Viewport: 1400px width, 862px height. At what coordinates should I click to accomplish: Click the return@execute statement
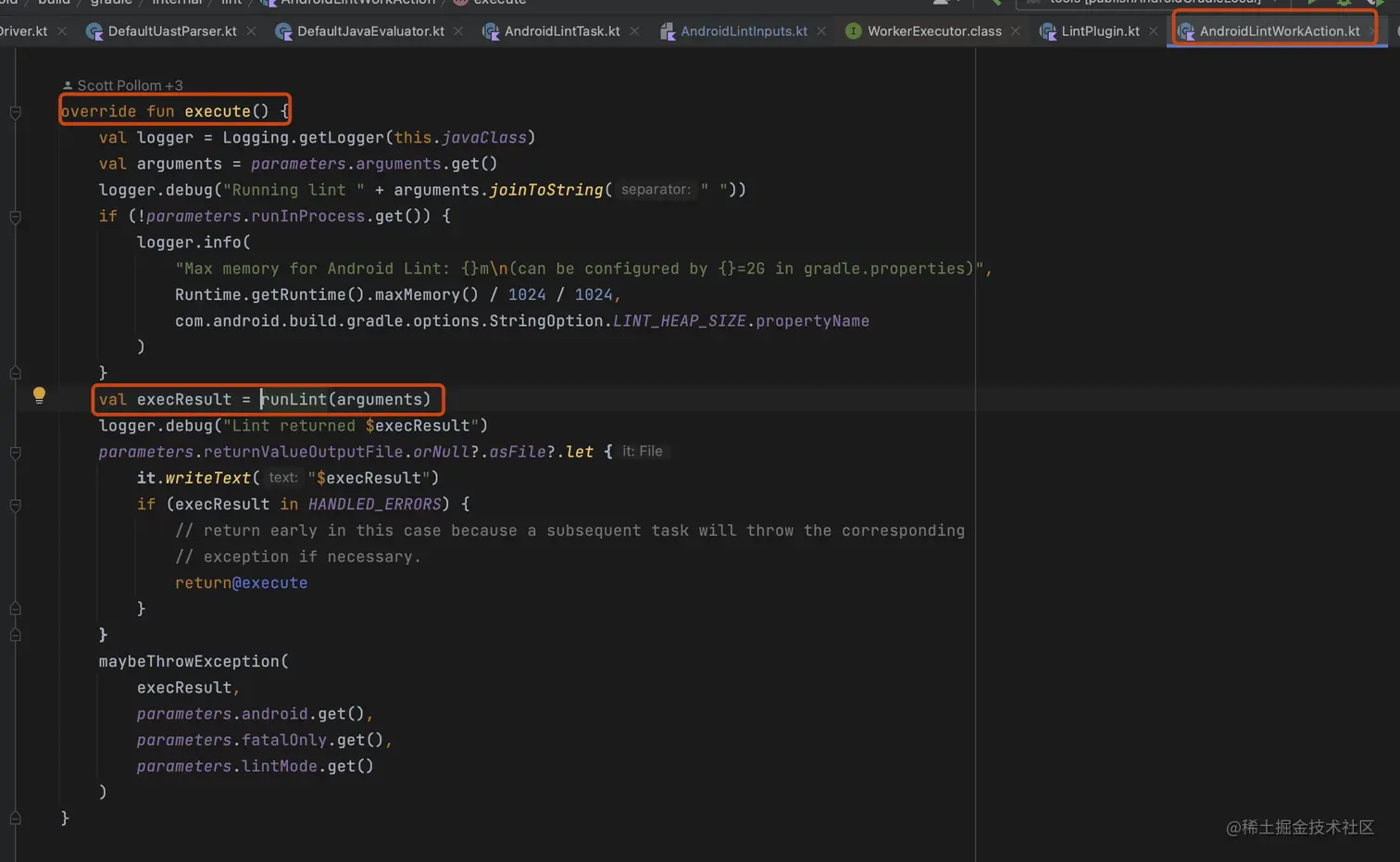(241, 583)
